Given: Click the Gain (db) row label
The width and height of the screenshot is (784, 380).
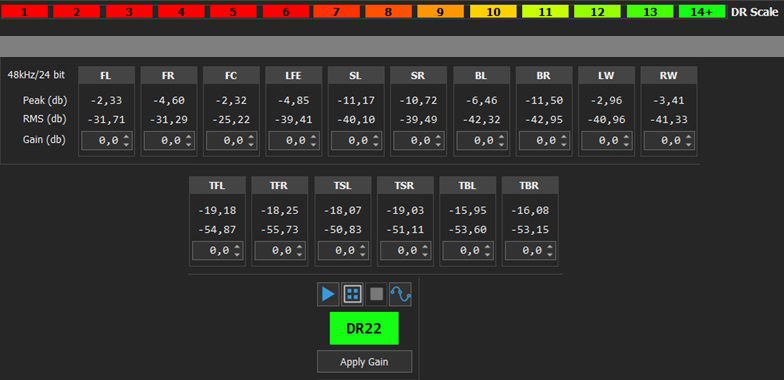Looking at the screenshot, I should pyautogui.click(x=44, y=140).
